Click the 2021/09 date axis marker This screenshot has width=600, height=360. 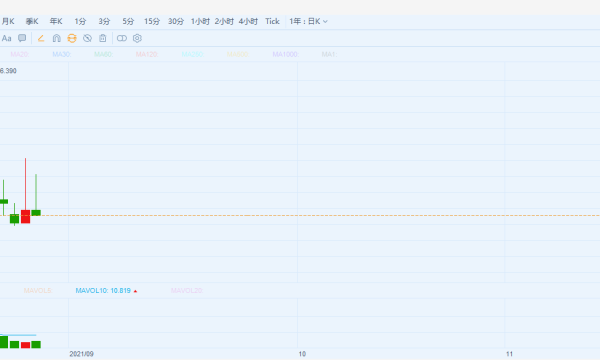point(82,354)
